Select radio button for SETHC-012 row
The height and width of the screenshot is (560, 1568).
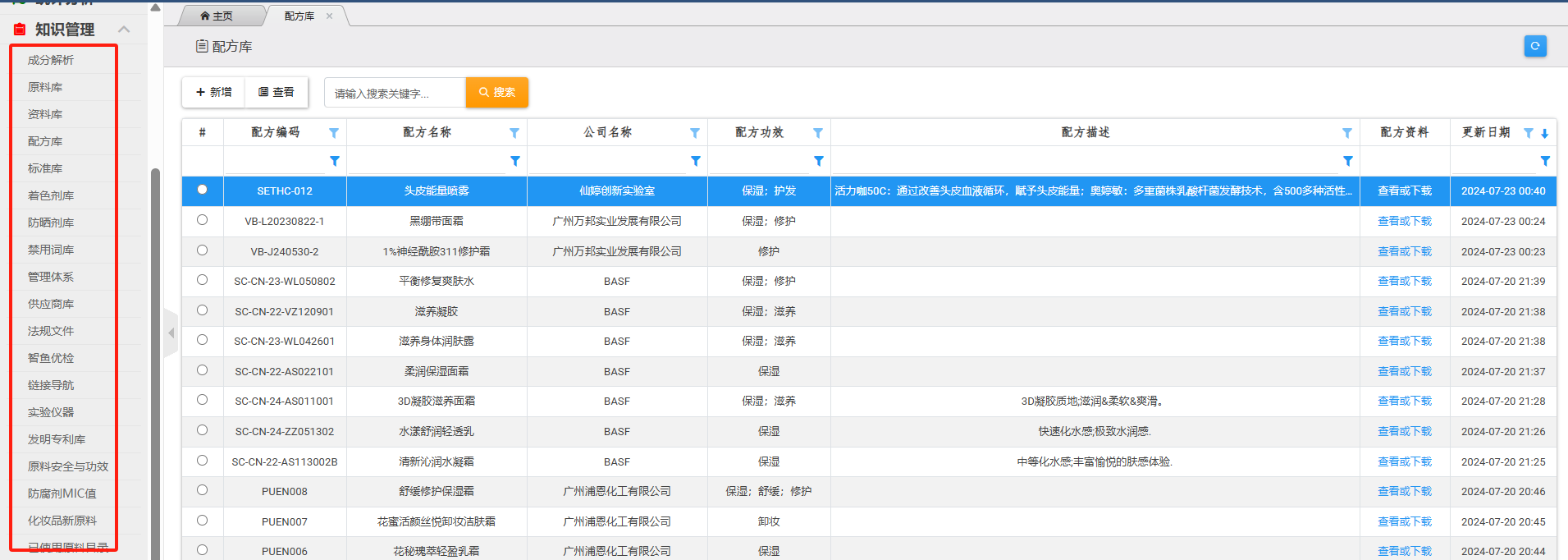203,190
